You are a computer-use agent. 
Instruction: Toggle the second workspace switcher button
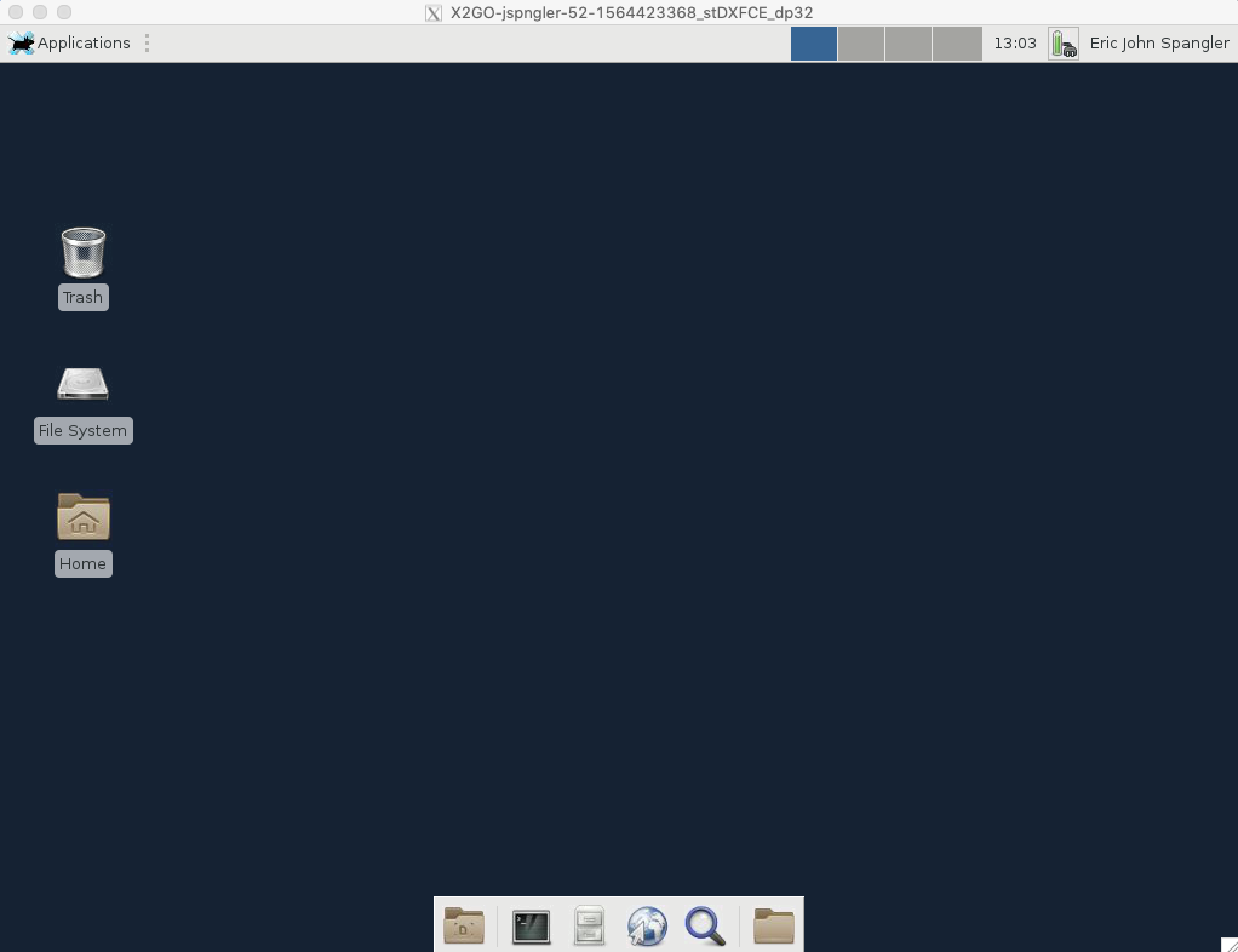pos(863,42)
